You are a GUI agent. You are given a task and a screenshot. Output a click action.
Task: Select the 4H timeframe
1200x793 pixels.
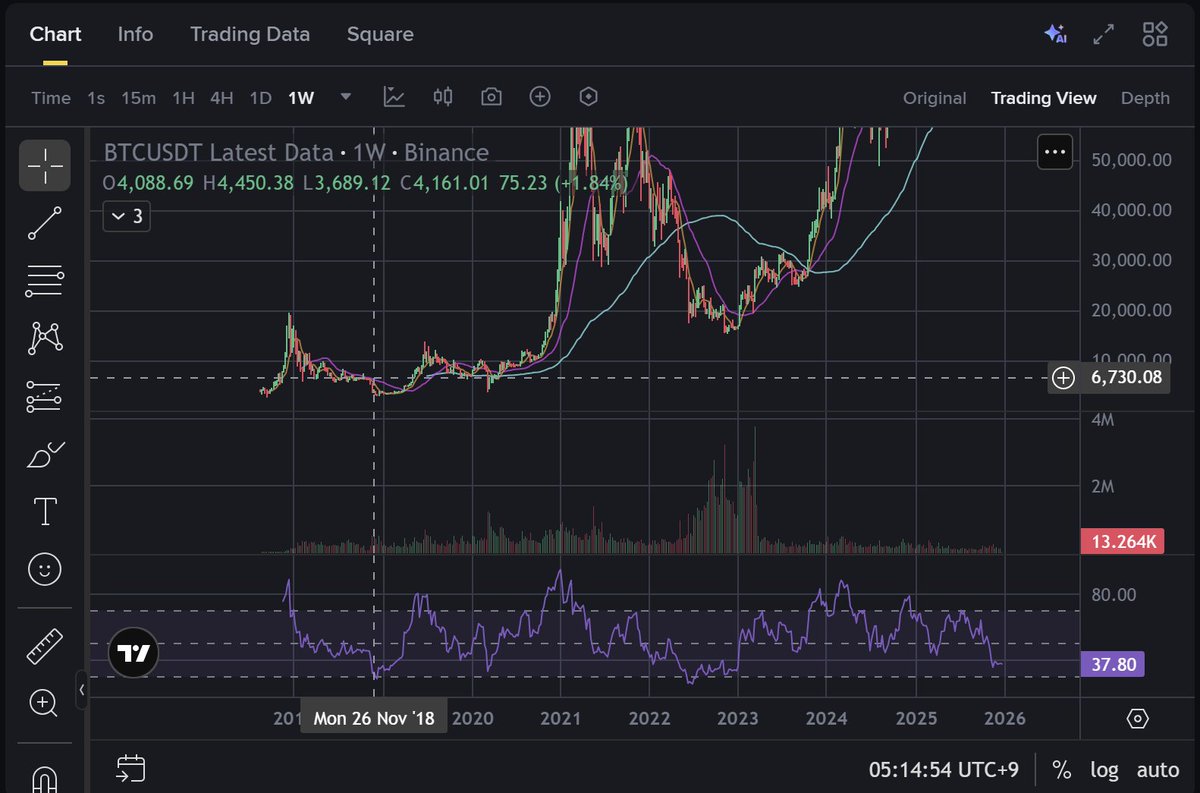(x=221, y=98)
